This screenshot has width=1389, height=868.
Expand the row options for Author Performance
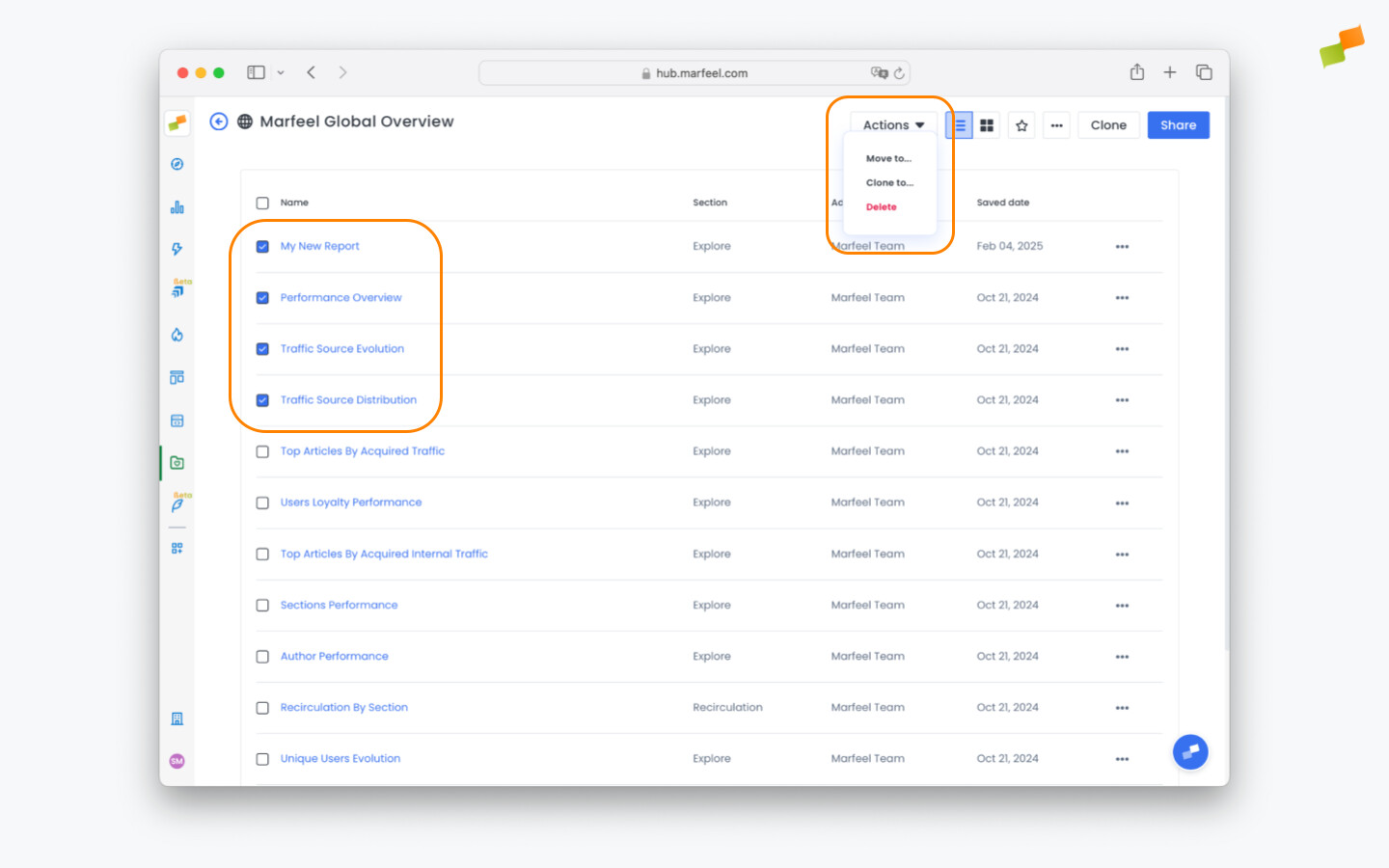[x=1122, y=657]
